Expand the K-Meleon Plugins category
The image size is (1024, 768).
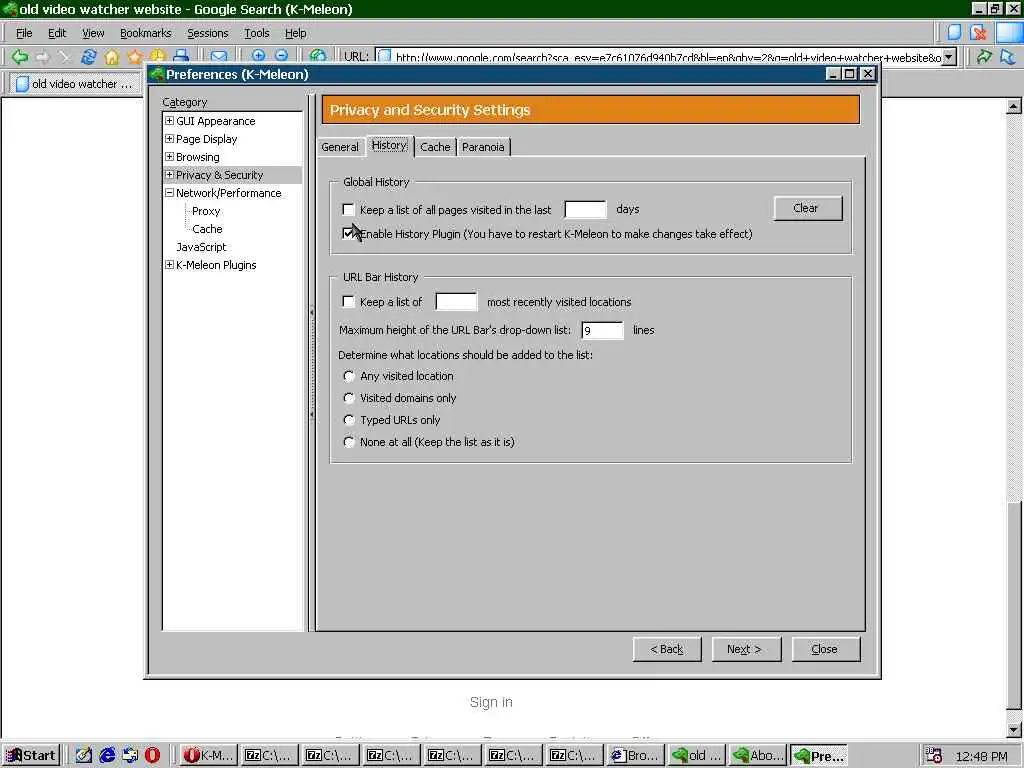click(x=169, y=264)
